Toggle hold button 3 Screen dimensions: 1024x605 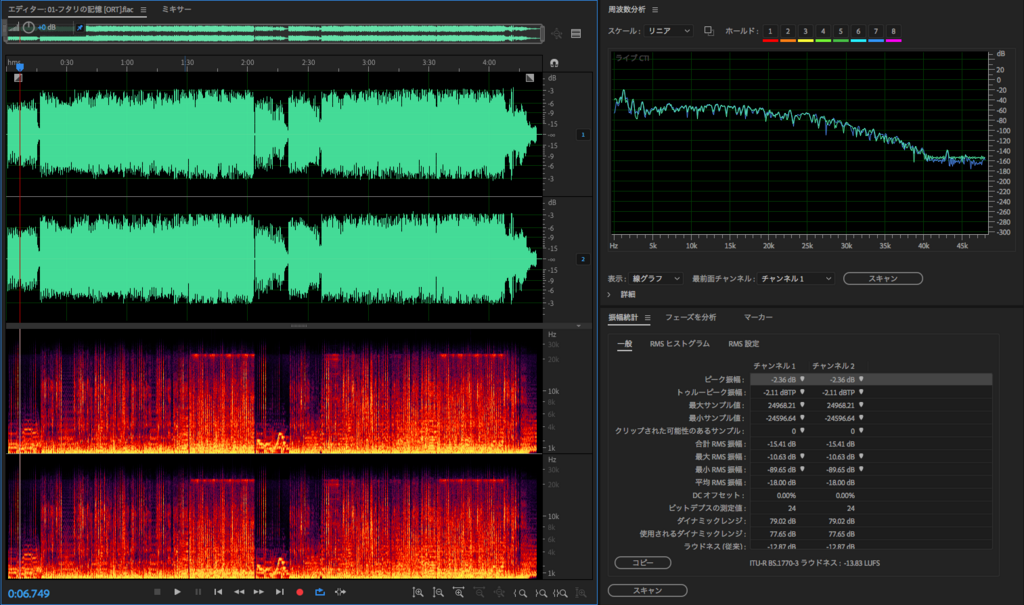[805, 31]
